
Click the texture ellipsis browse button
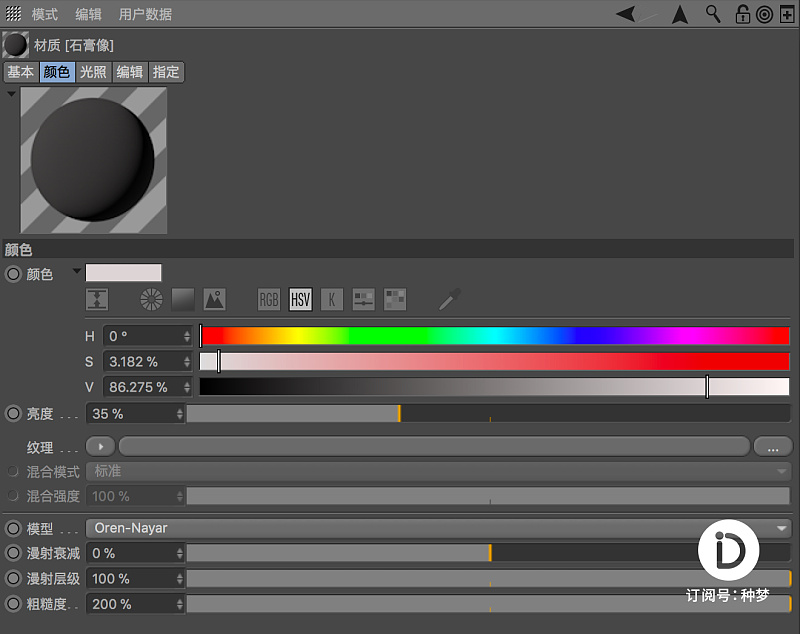[773, 447]
